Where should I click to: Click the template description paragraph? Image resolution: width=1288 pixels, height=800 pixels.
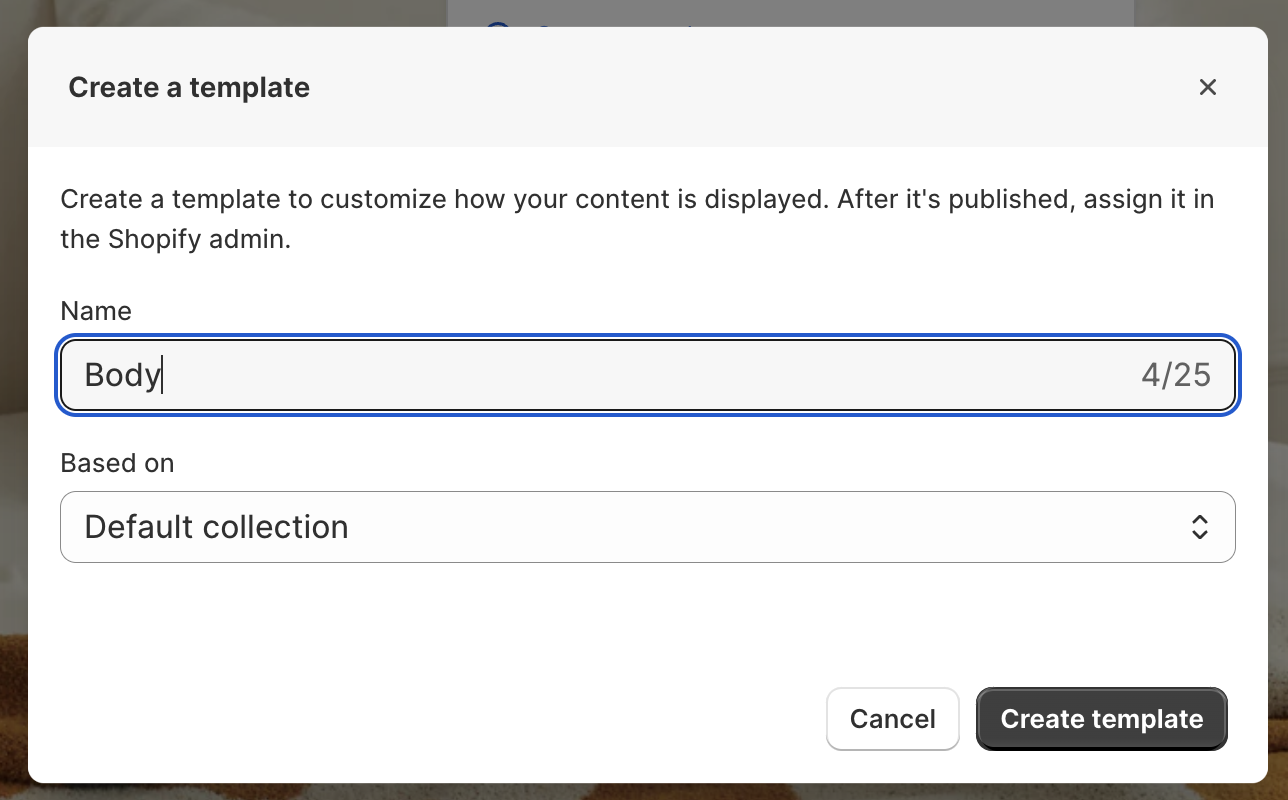coord(637,219)
